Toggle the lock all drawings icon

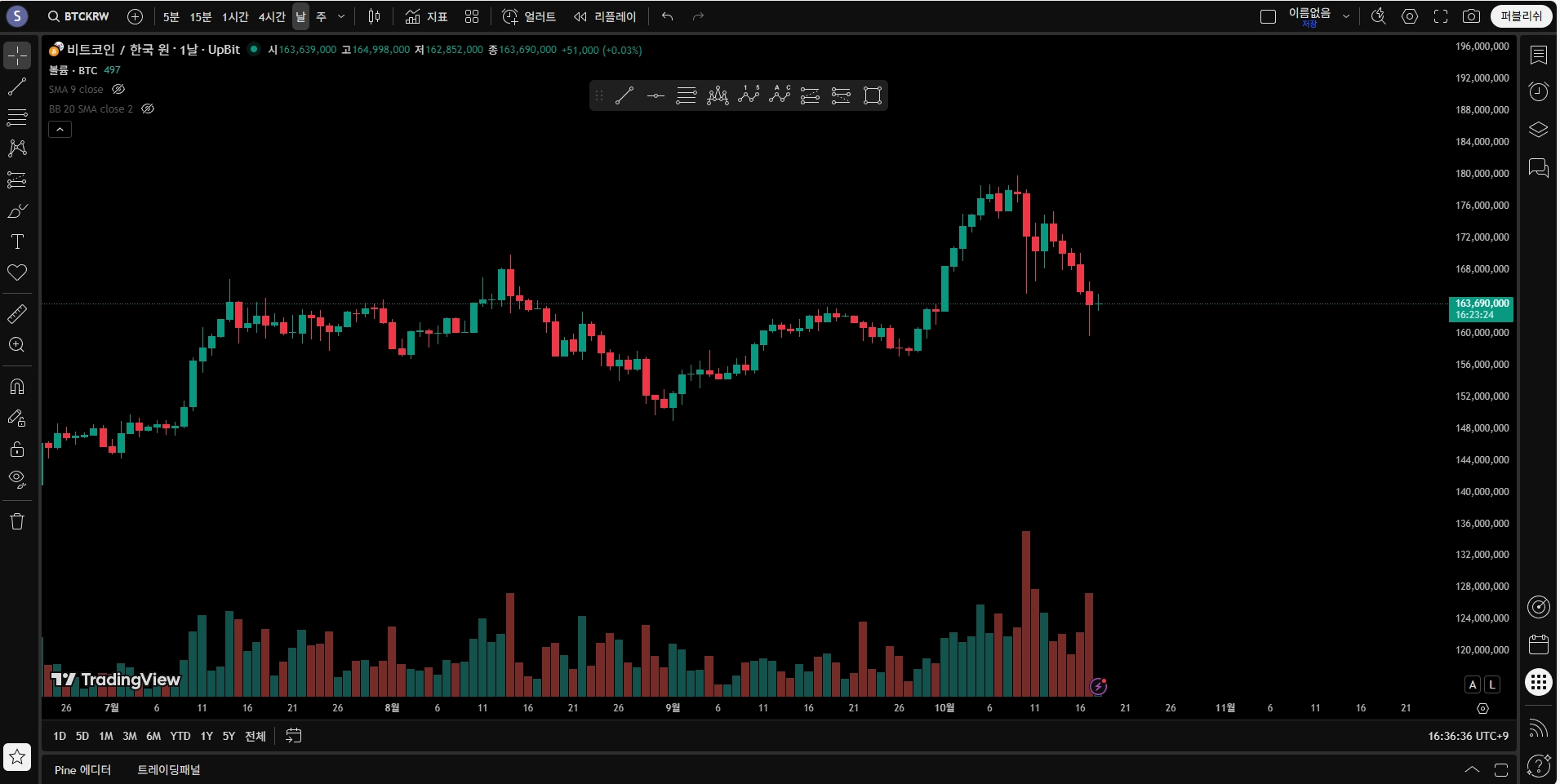click(17, 450)
